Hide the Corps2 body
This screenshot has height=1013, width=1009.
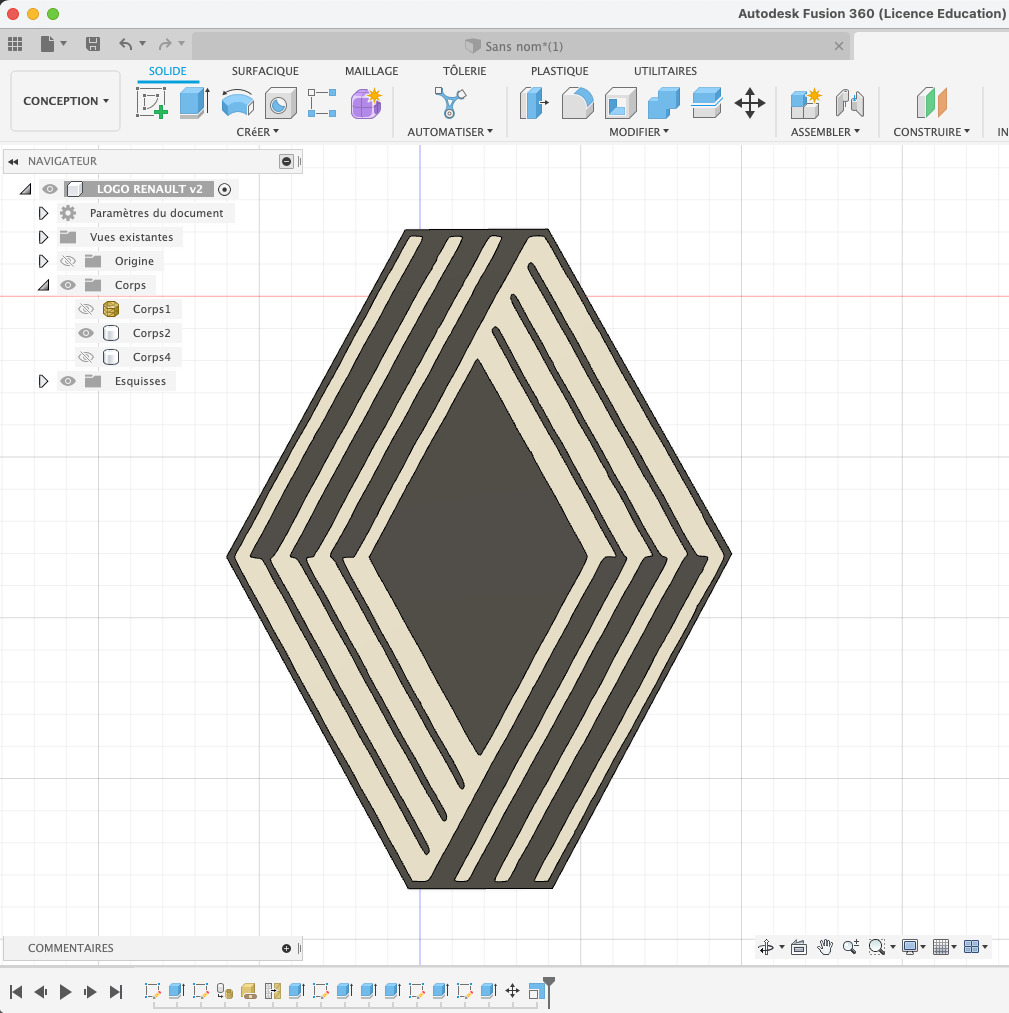click(x=86, y=333)
